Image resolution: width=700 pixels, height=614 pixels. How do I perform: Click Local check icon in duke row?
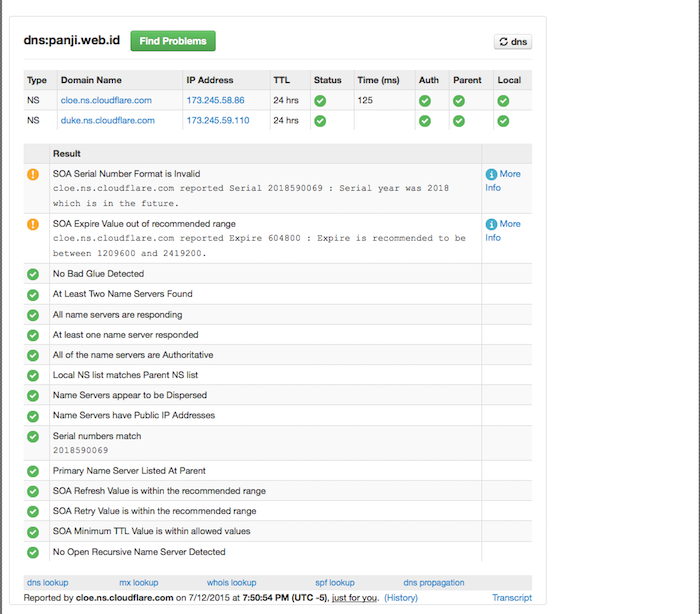tap(503, 121)
